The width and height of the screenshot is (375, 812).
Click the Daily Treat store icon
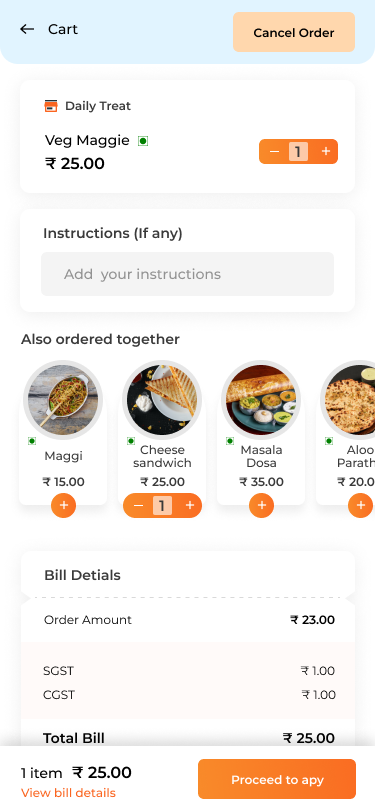pyautogui.click(x=51, y=106)
